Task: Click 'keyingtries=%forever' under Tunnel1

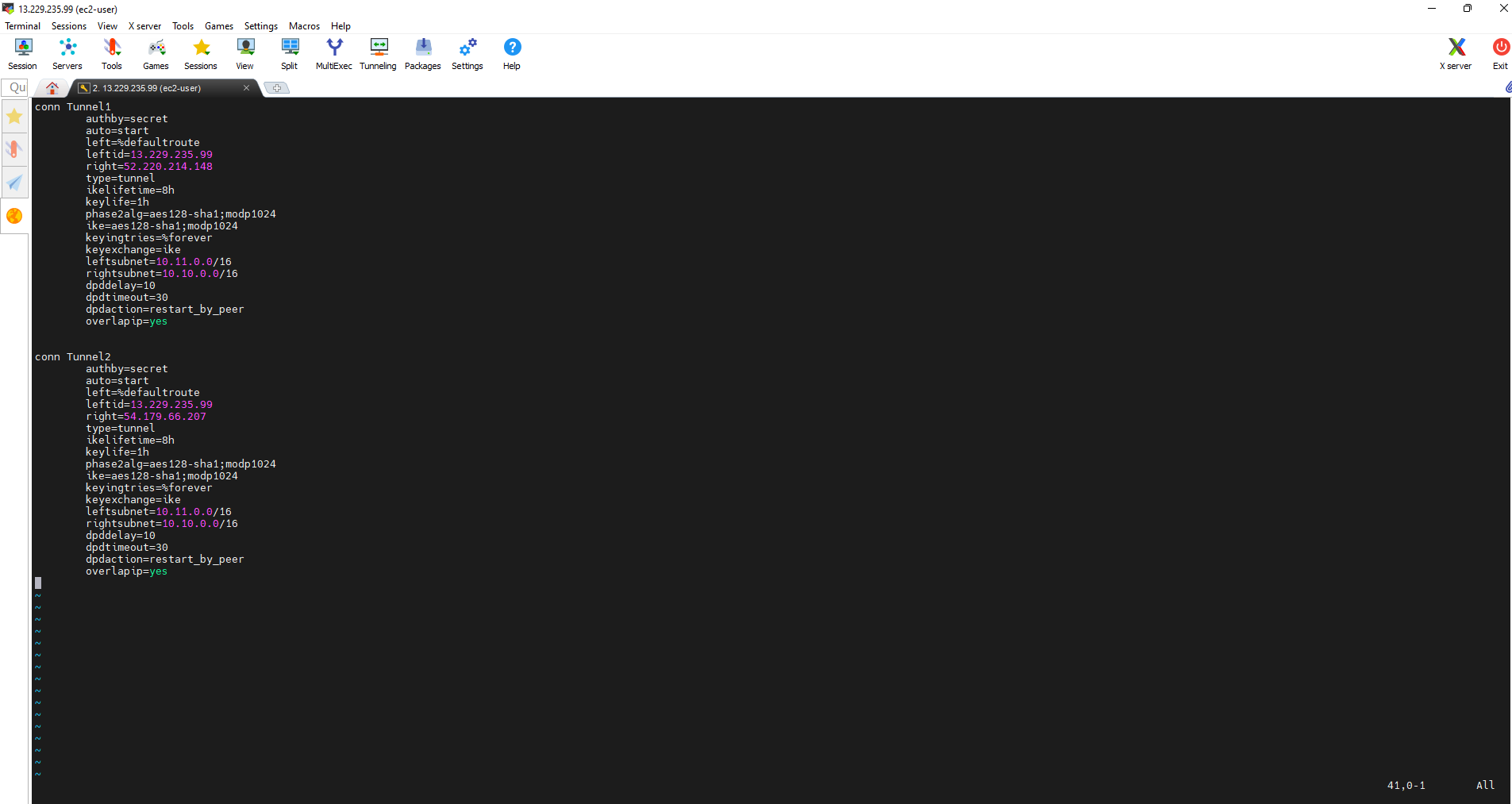Action: (x=149, y=237)
